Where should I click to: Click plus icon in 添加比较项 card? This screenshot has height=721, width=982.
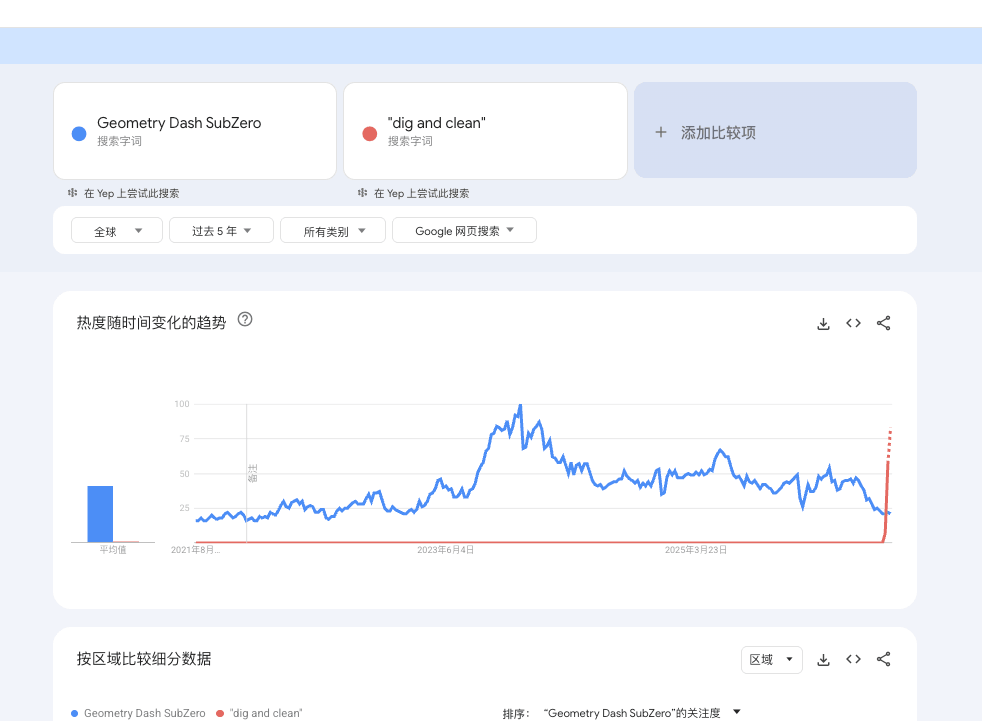[661, 132]
